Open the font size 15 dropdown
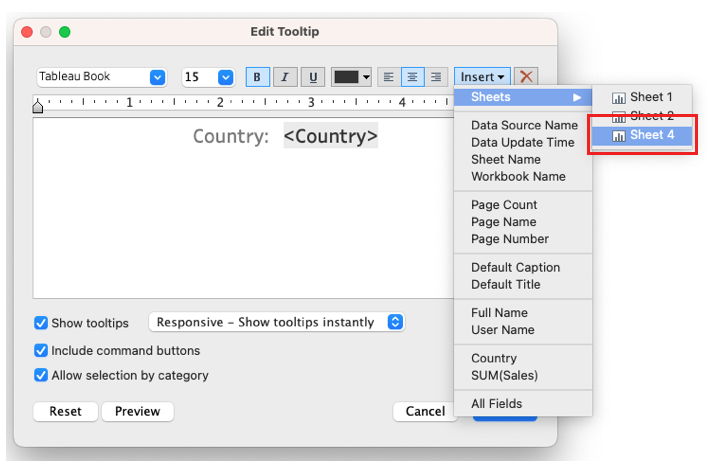 pos(225,77)
